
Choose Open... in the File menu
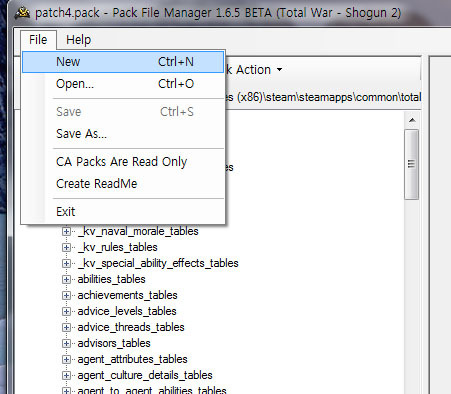click(123, 84)
